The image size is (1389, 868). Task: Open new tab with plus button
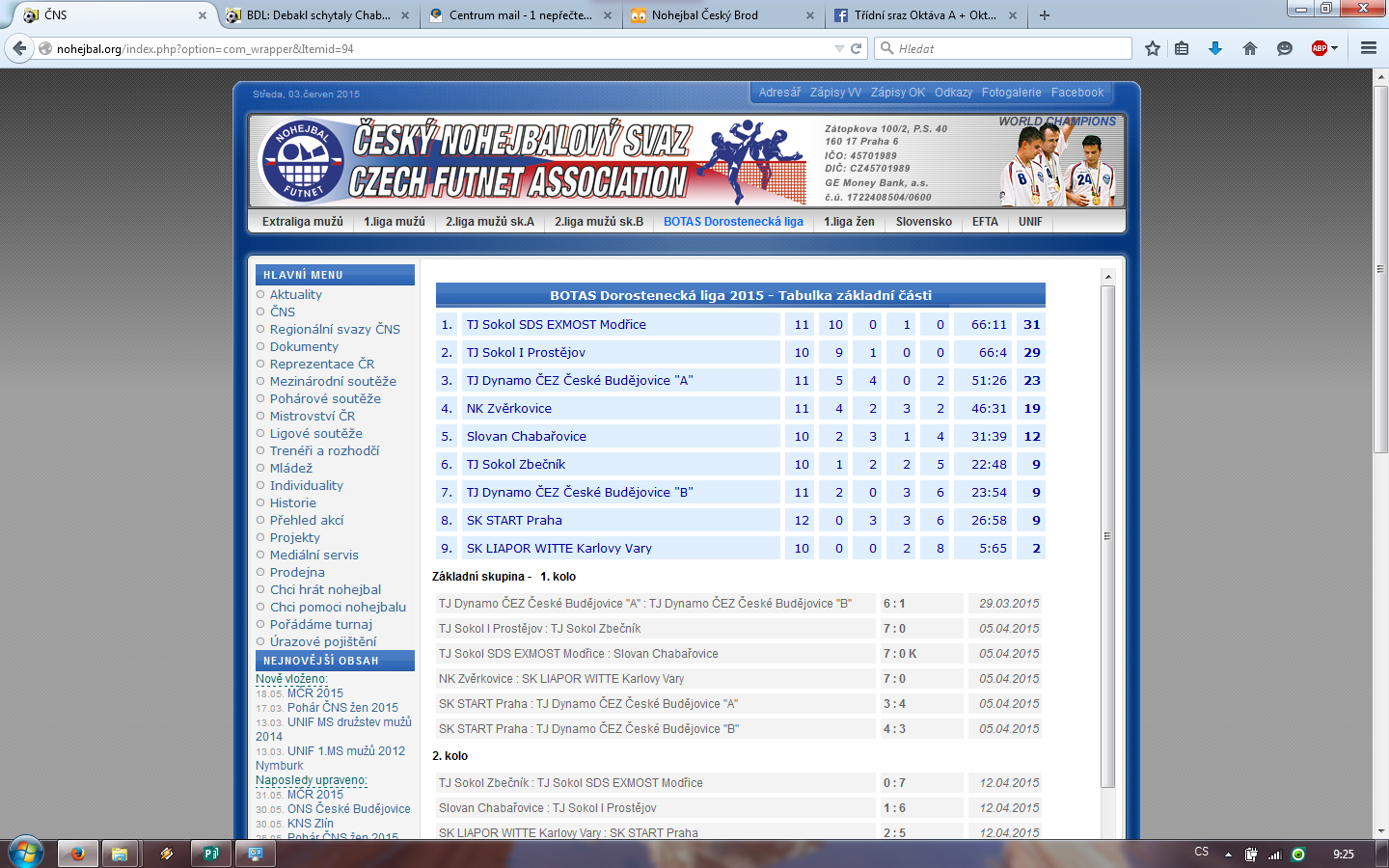(x=1045, y=15)
